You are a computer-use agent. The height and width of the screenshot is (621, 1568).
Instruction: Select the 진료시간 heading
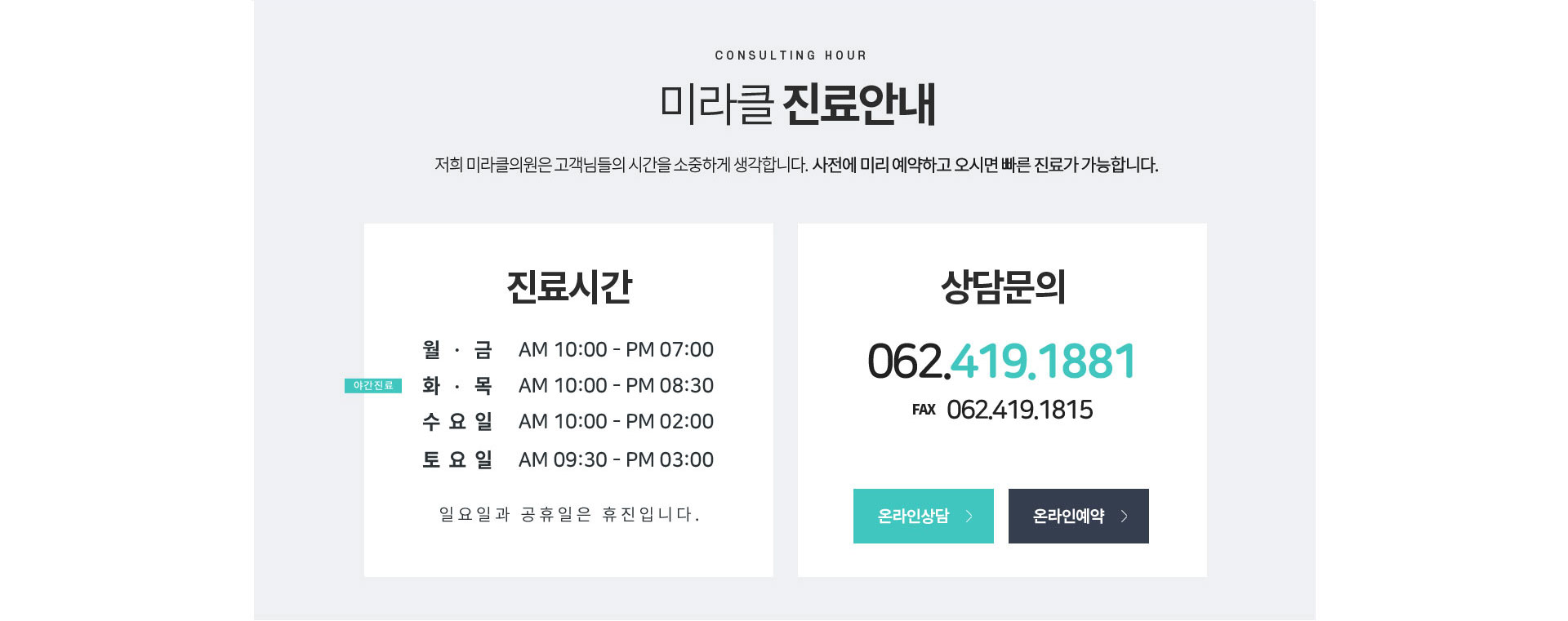pos(569,286)
